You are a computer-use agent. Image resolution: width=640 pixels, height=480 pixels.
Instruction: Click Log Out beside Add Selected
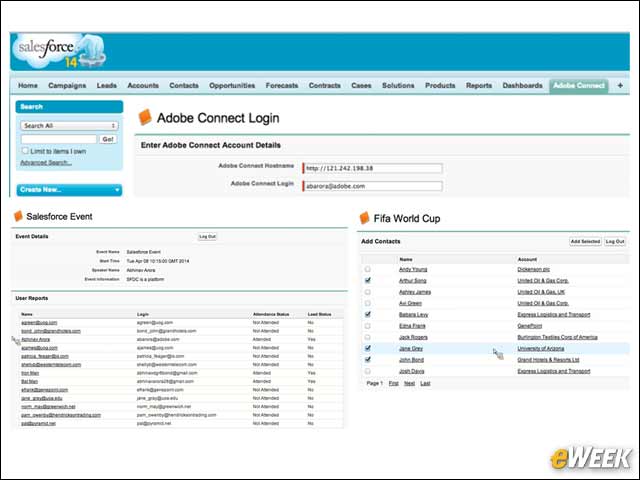[615, 242]
